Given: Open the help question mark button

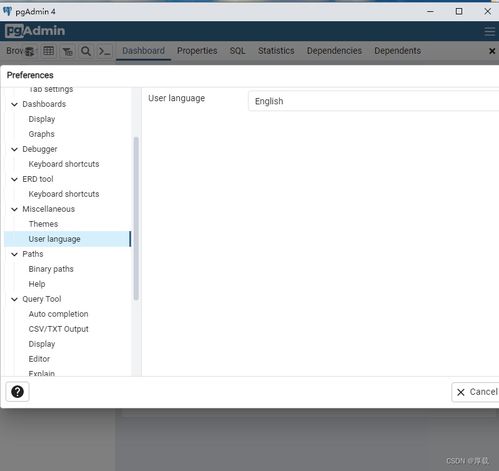Looking at the screenshot, I should (x=17, y=392).
